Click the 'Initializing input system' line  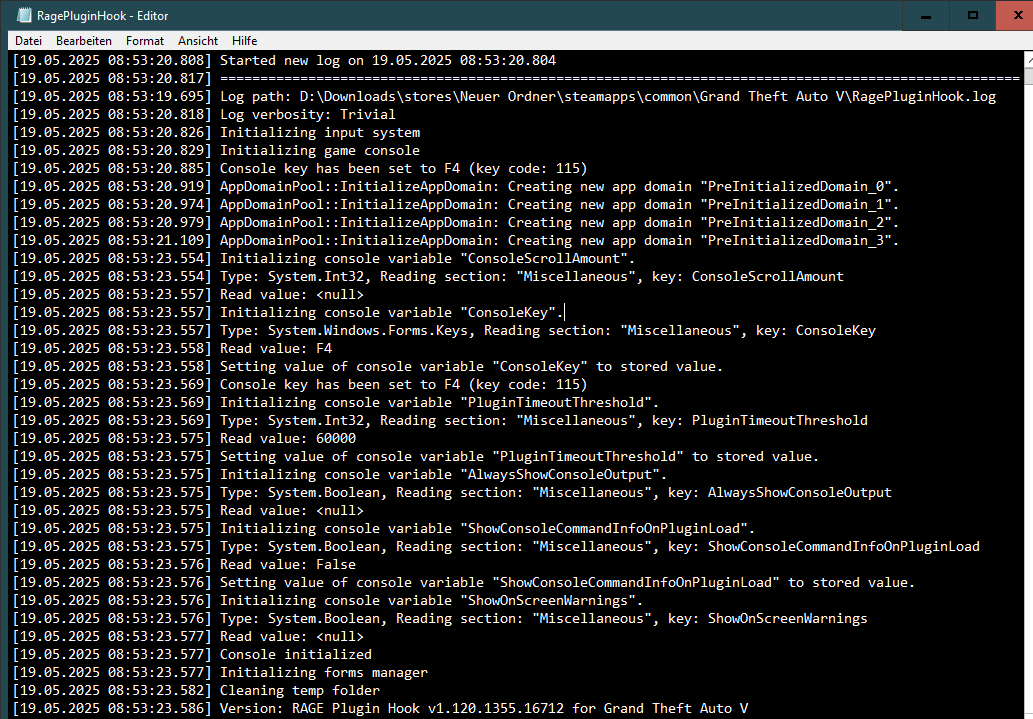point(217,132)
